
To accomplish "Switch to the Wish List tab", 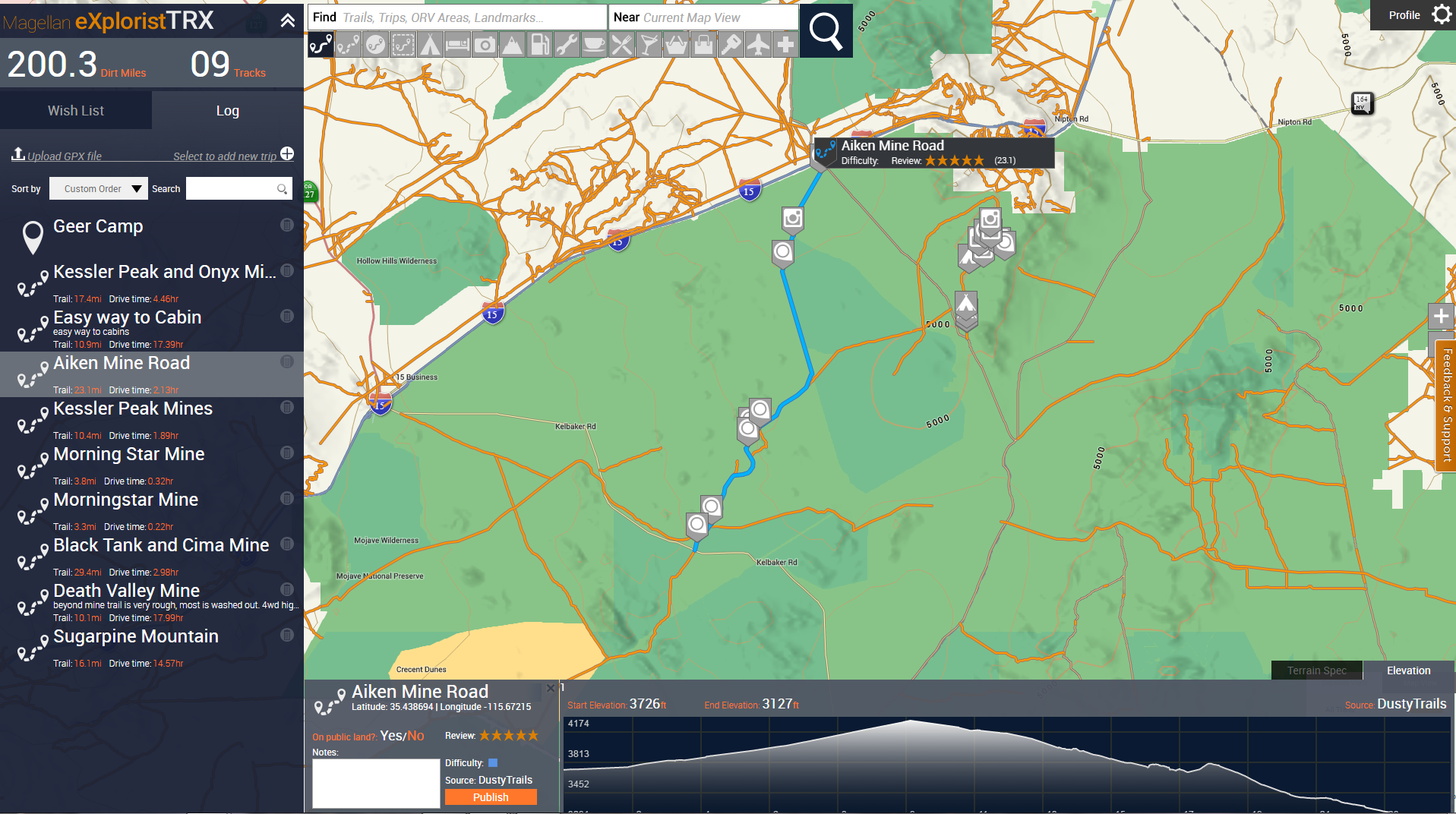I will [x=75, y=110].
